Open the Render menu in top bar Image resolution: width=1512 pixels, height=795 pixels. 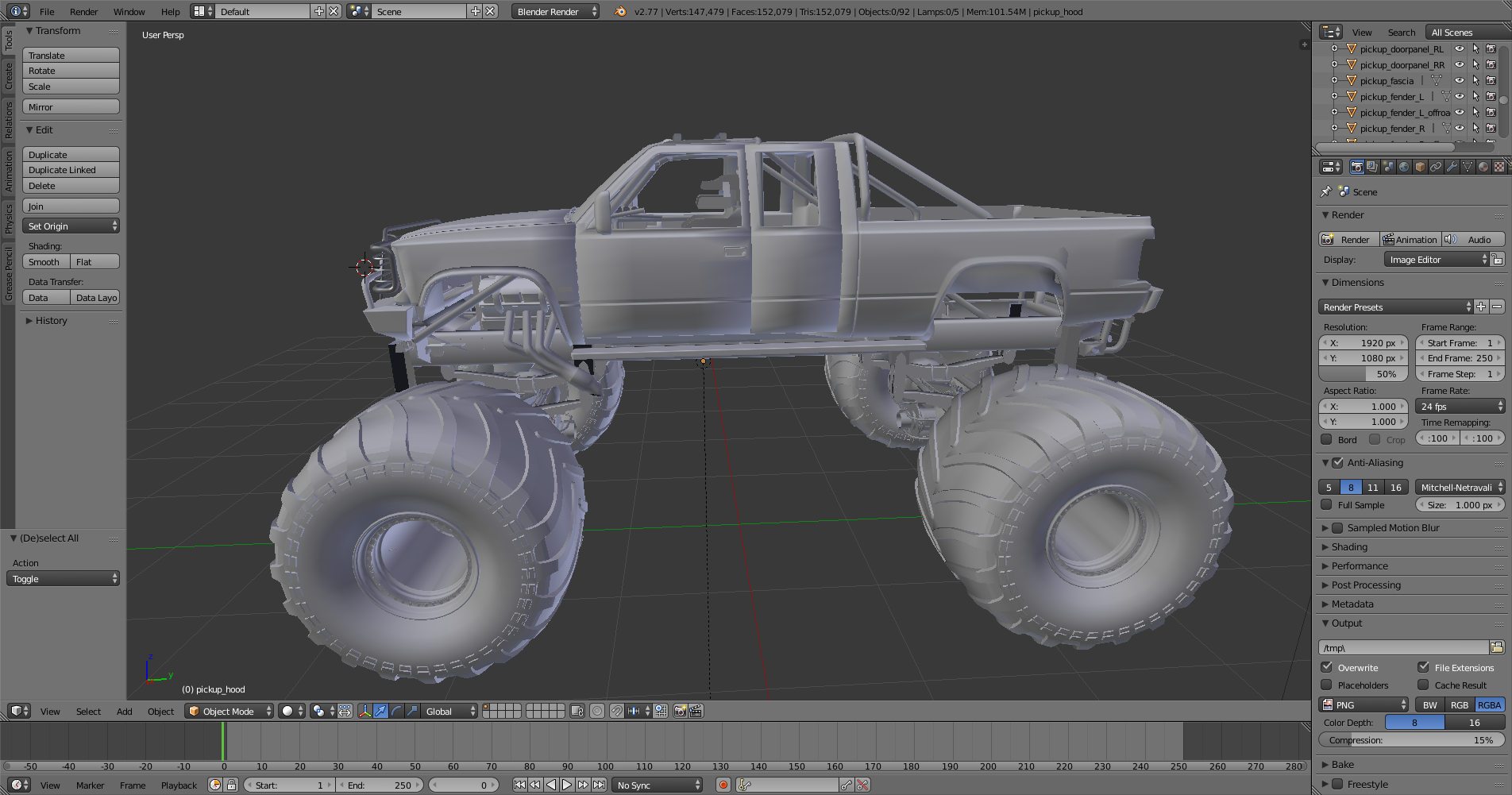(x=83, y=11)
